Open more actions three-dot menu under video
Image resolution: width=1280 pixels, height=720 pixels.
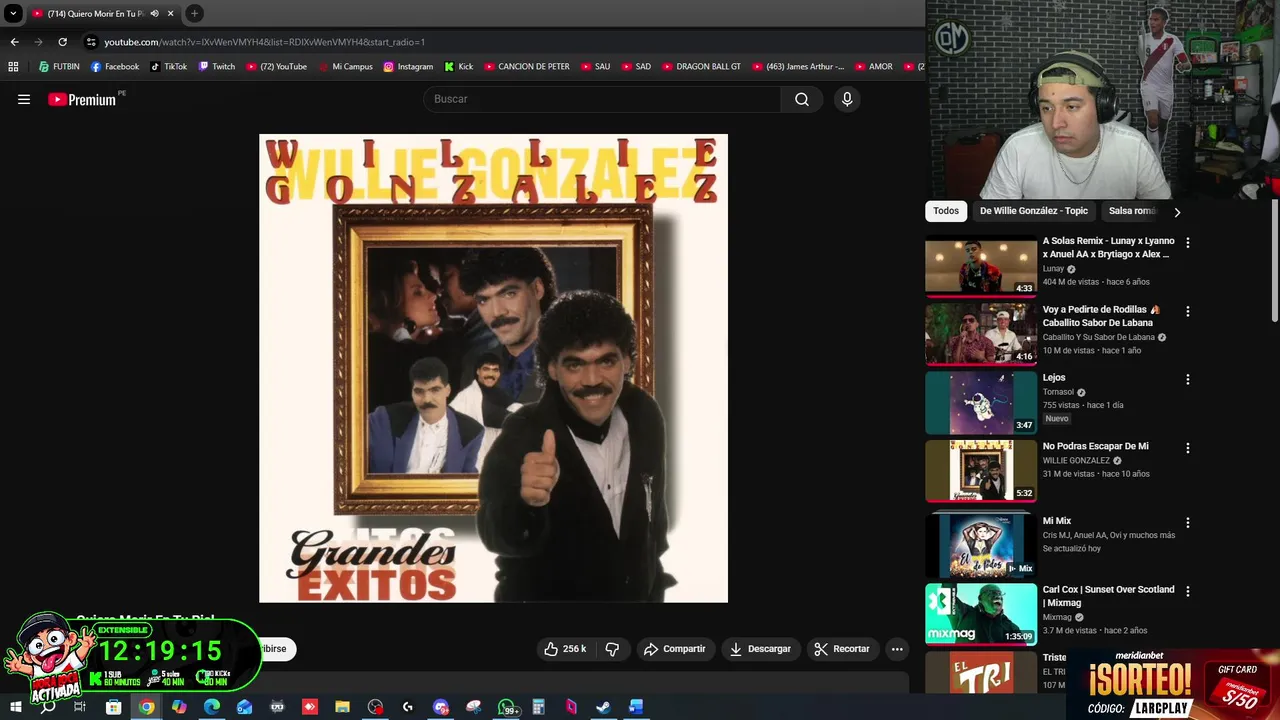(897, 649)
